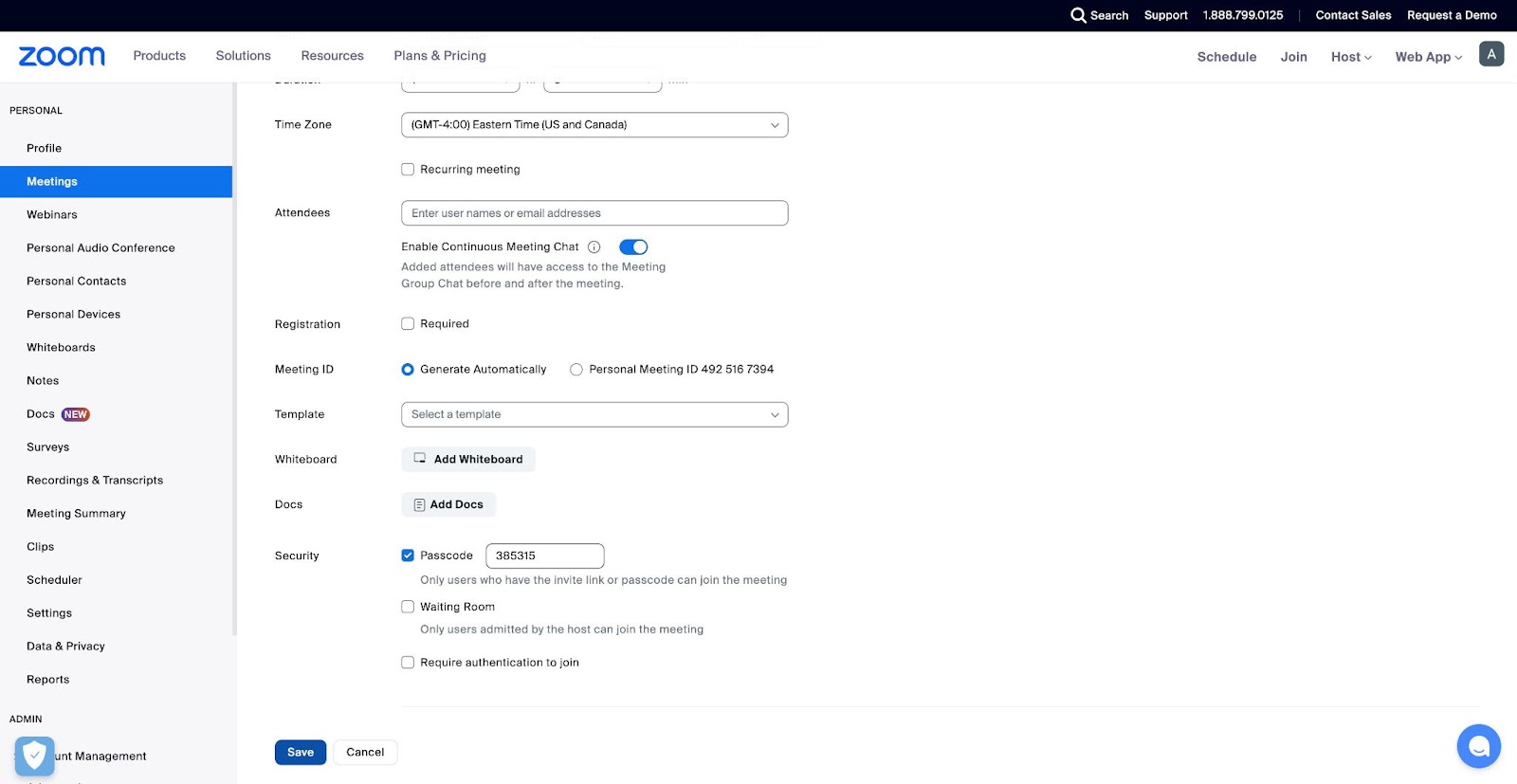Expand the Select a template dropdown
The width and height of the screenshot is (1517, 784).
[594, 415]
